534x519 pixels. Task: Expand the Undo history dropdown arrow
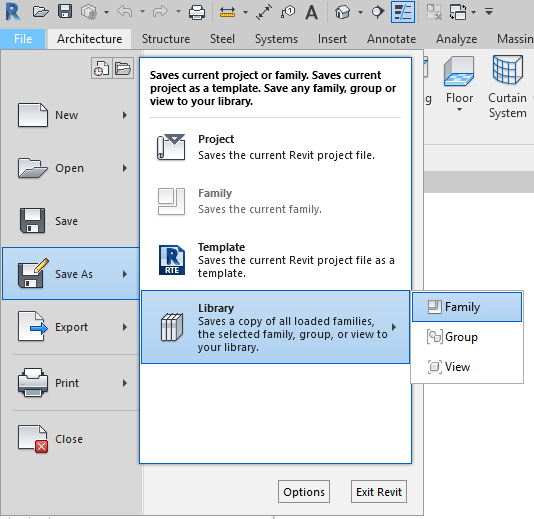click(143, 12)
